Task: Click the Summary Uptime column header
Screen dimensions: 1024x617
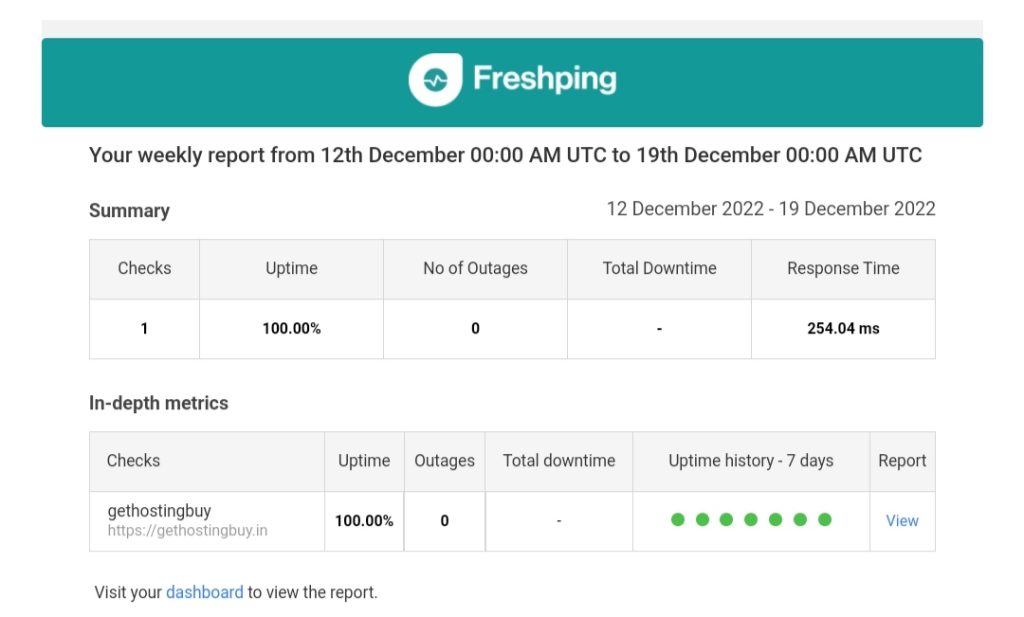Action: coord(291,268)
